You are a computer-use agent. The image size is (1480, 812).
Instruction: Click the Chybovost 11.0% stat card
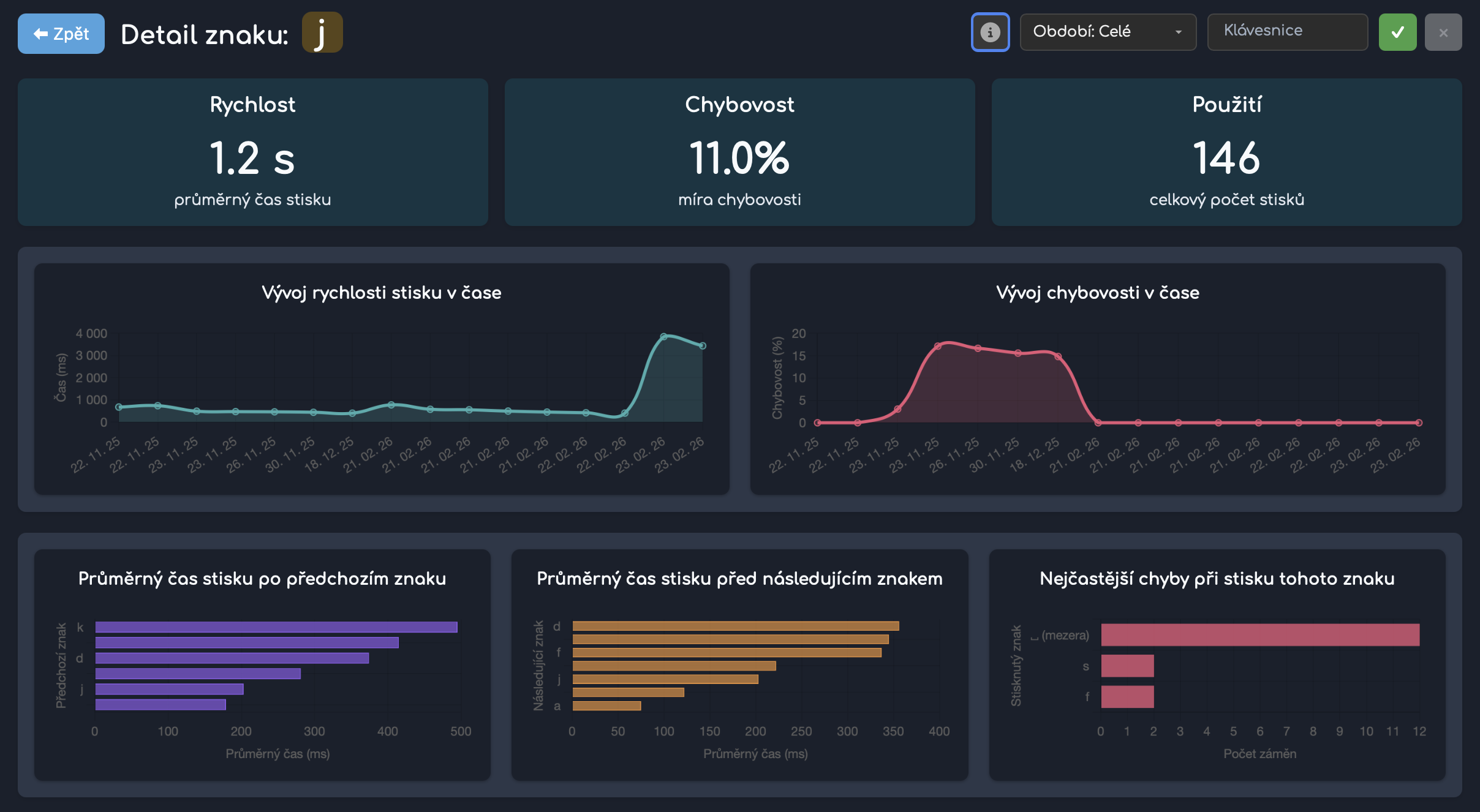[x=739, y=152]
